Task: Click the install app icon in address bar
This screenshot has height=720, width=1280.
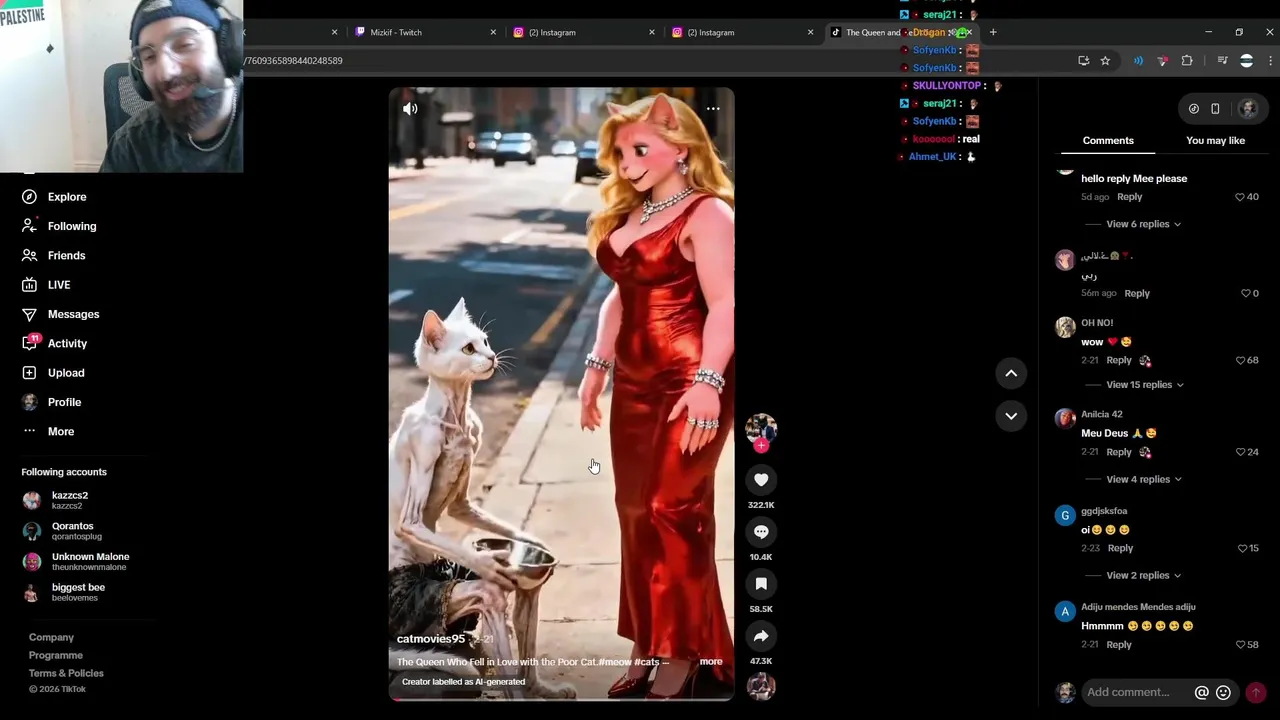Action: click(x=1083, y=61)
